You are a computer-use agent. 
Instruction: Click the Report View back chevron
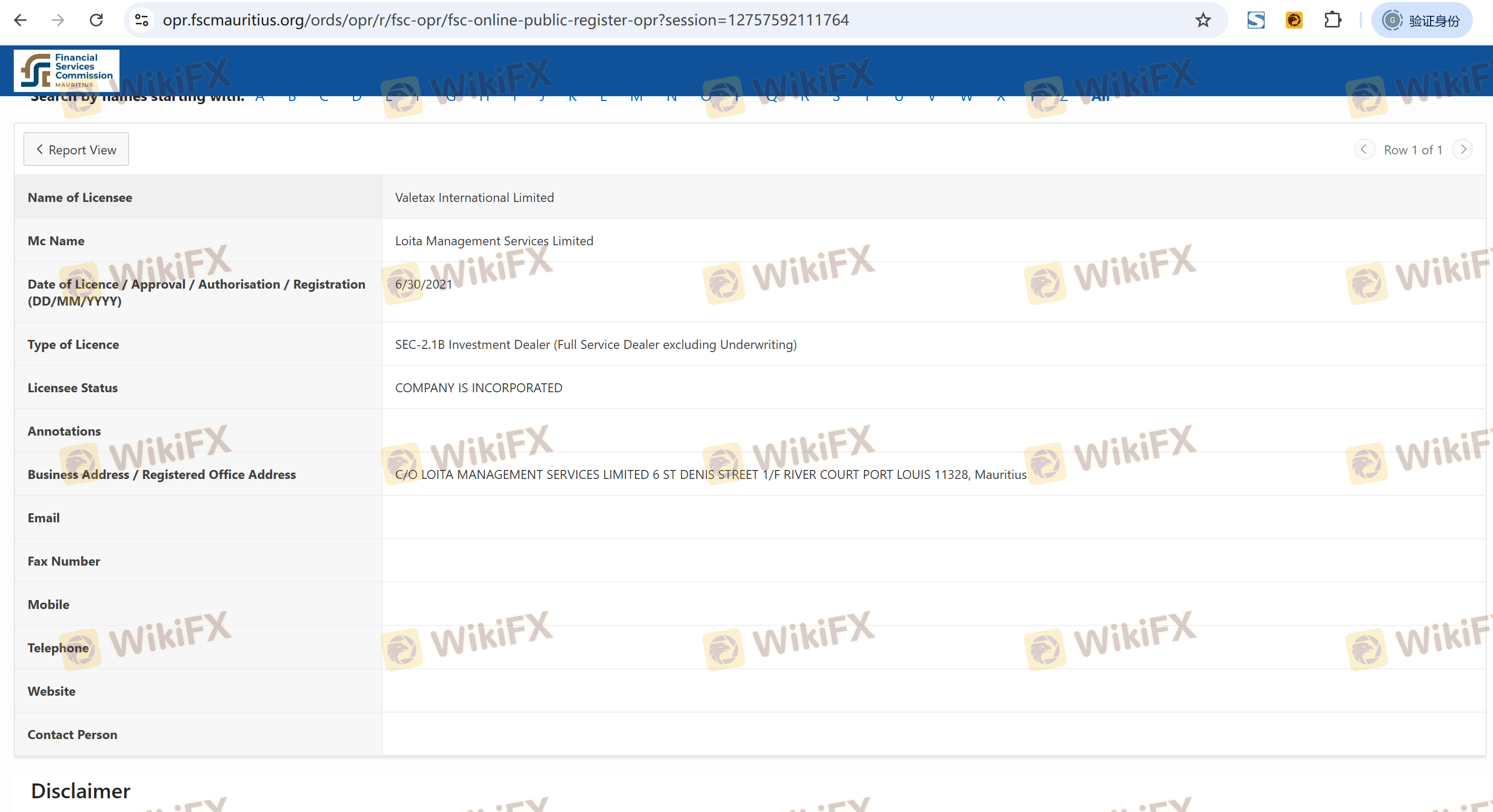tap(40, 150)
